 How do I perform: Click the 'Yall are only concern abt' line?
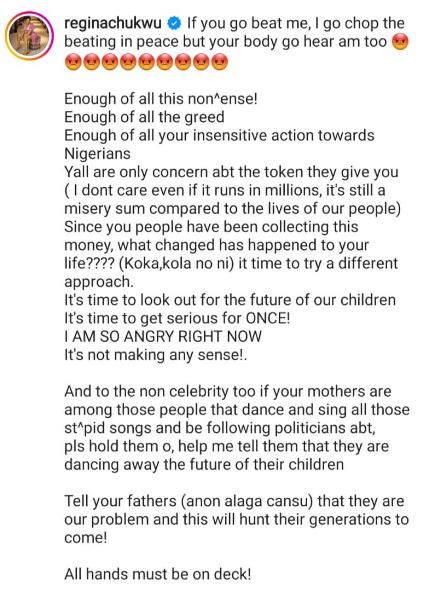[x=231, y=172]
